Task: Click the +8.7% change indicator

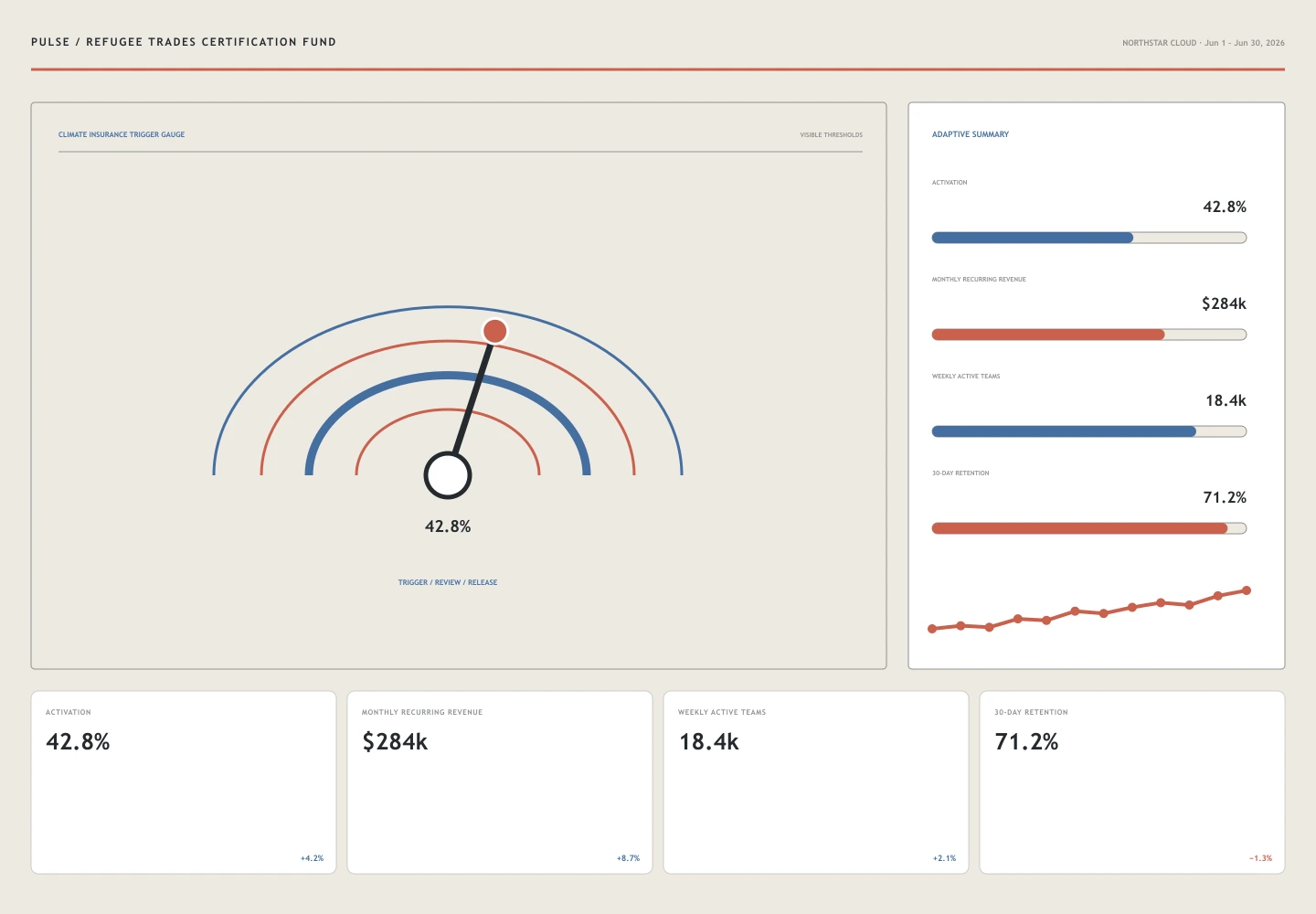Action: (628, 858)
